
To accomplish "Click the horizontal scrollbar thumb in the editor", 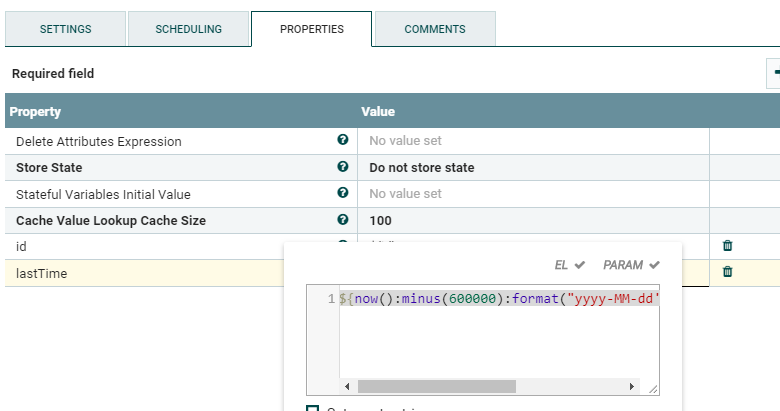I will click(437, 386).
